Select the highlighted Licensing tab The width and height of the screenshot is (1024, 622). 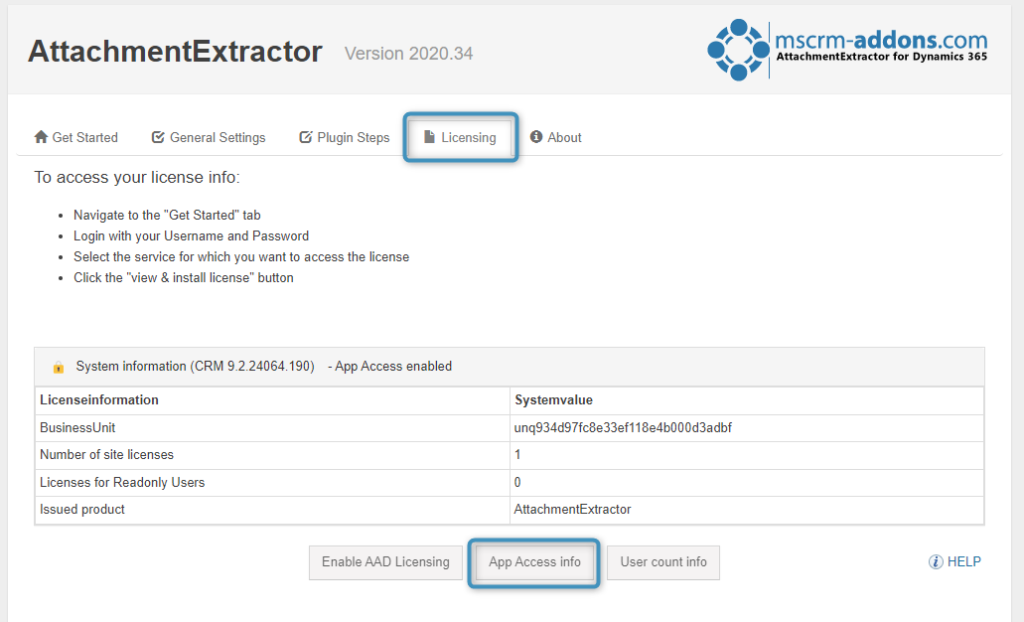(460, 136)
